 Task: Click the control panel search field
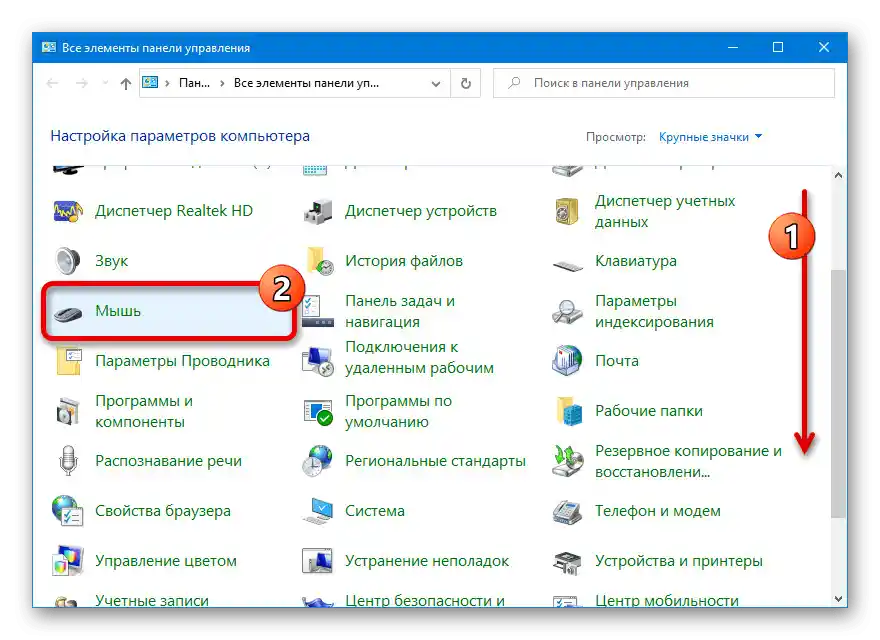[x=664, y=83]
